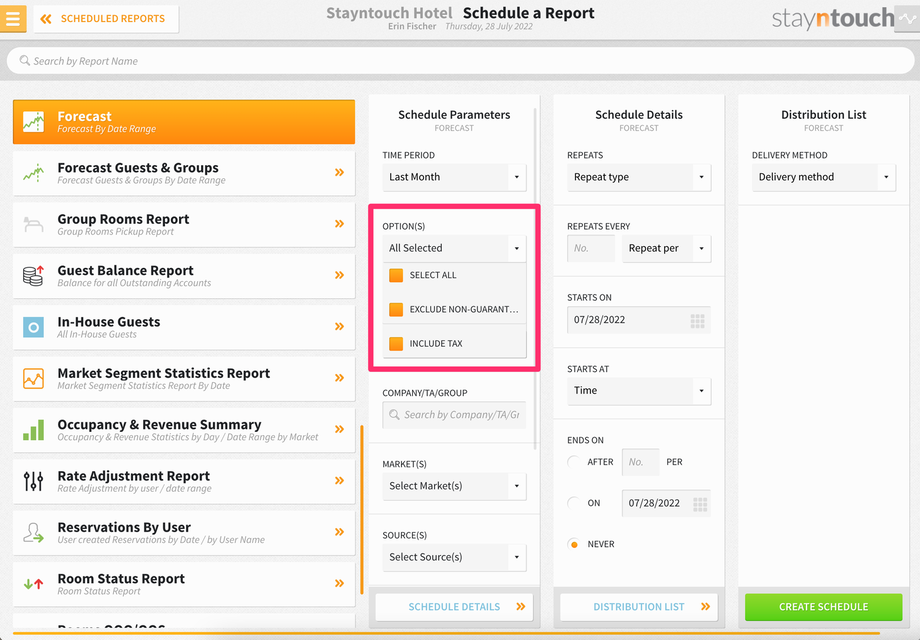920x640 pixels.
Task: Select the Rate Adjustment Report entry
Action: coord(184,481)
